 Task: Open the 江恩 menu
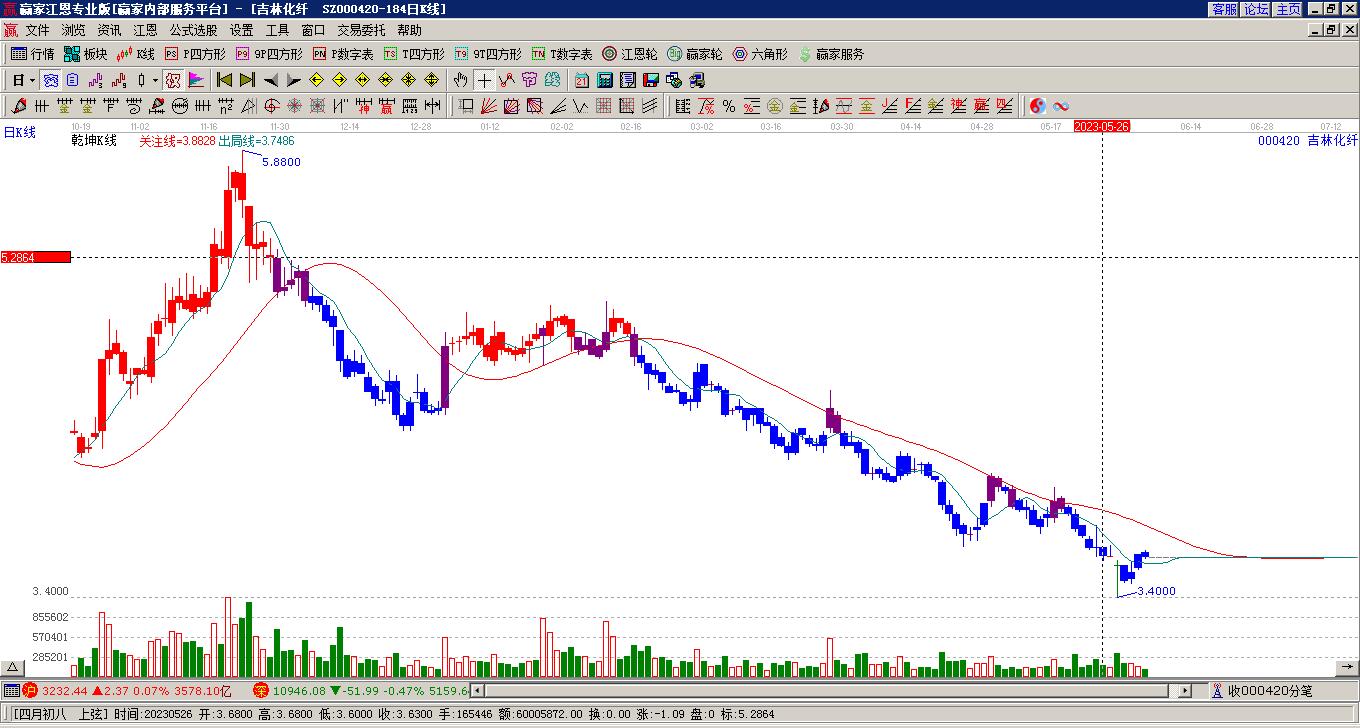[145, 31]
